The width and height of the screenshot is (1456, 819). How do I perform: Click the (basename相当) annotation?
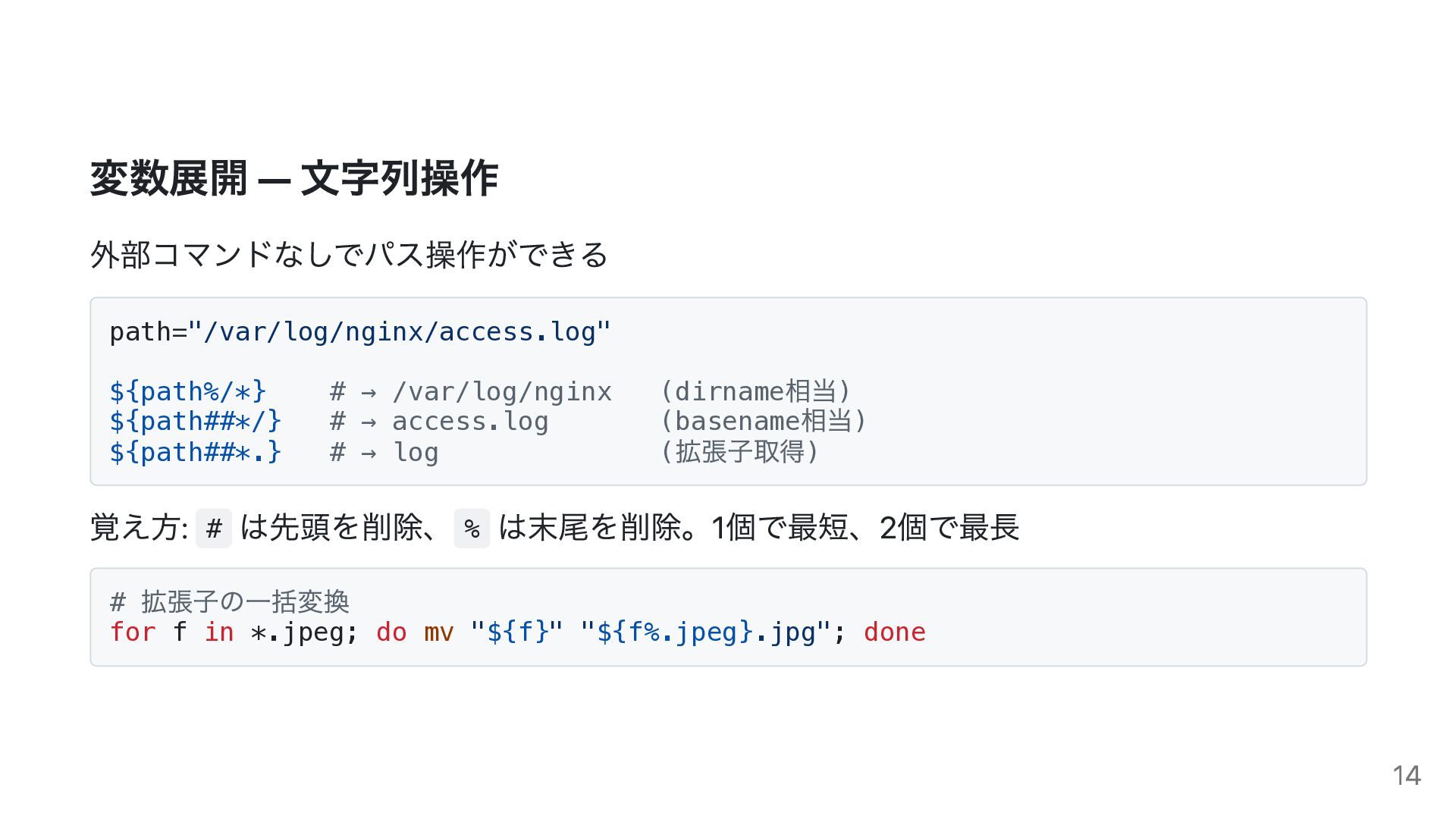tap(763, 421)
